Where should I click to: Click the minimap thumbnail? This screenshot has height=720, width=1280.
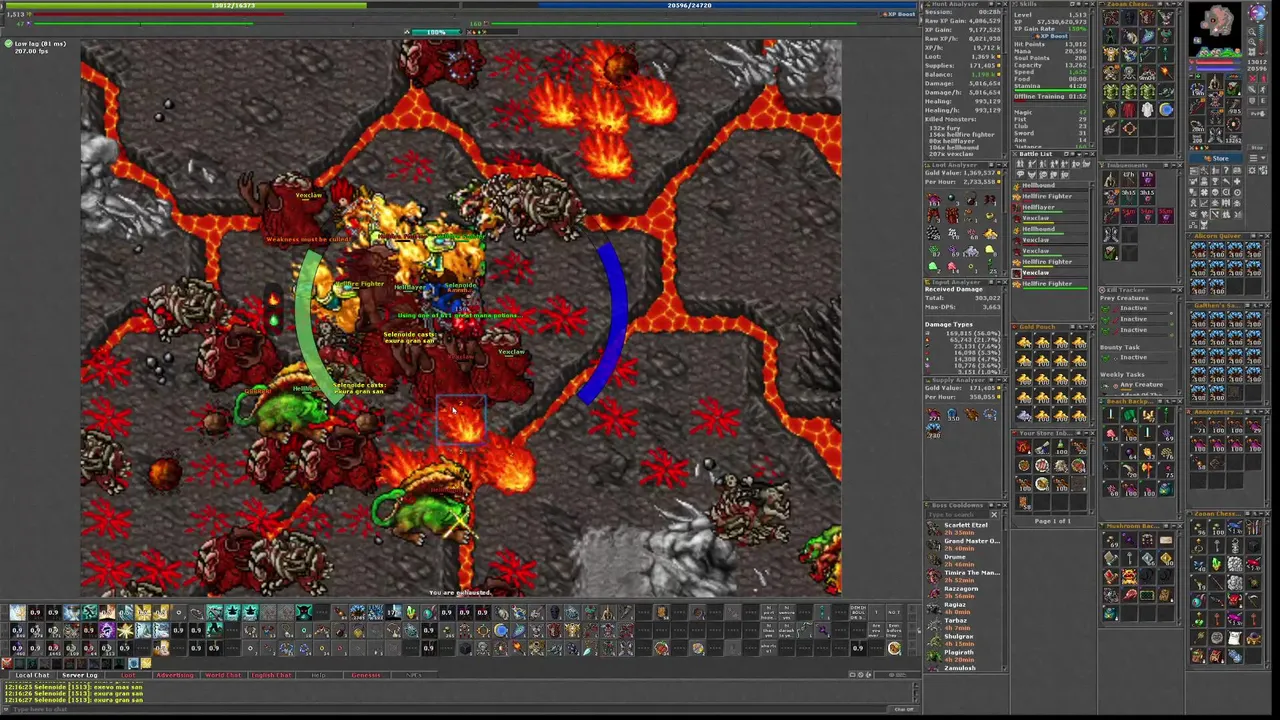click(x=1215, y=30)
